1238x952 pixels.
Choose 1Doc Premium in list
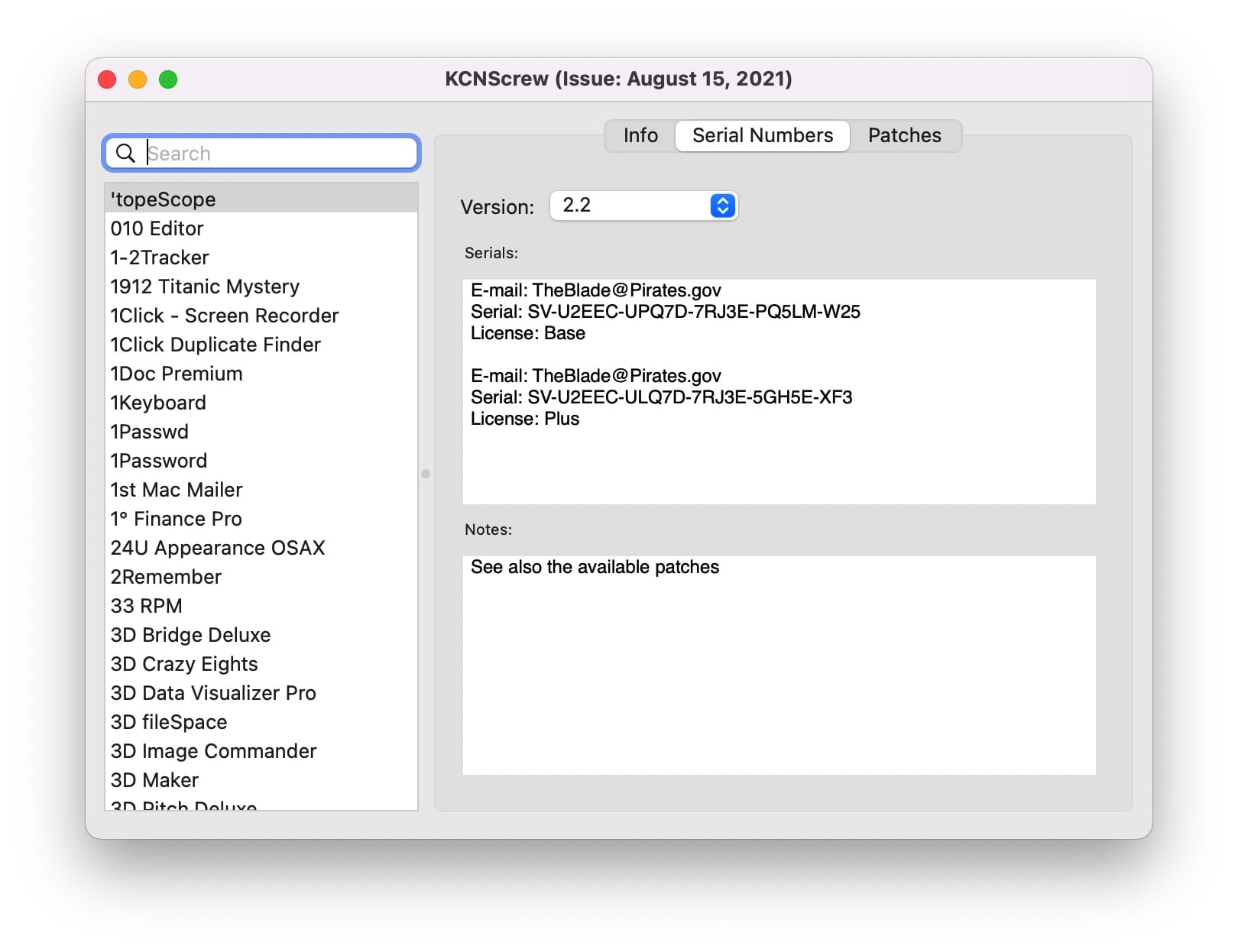pos(261,373)
